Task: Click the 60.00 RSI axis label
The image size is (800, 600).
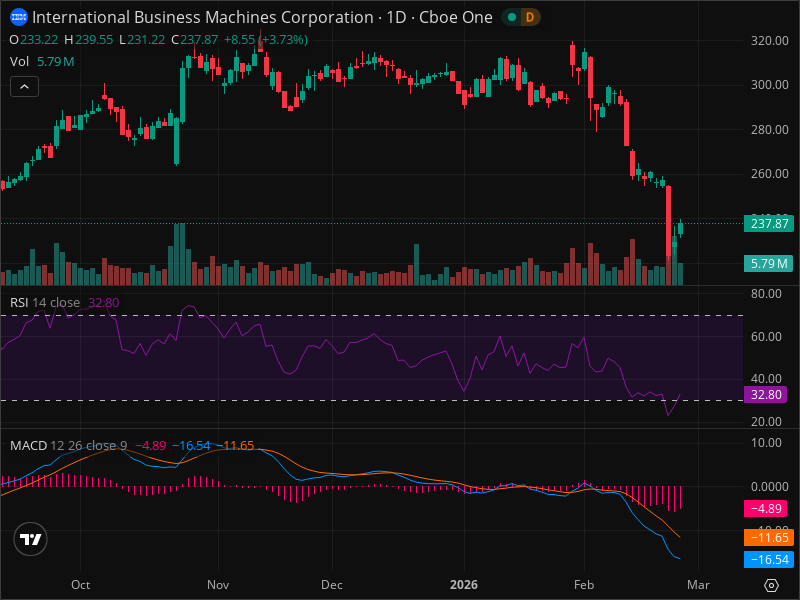Action: 766,336
